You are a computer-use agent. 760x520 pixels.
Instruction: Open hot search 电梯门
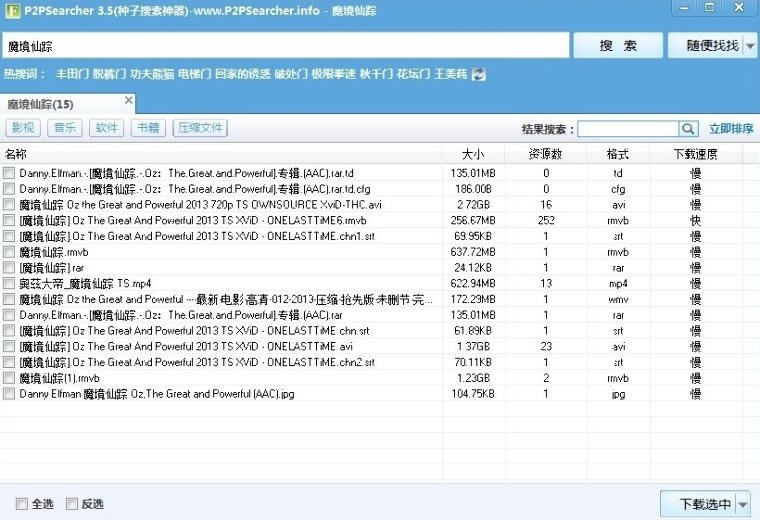194,74
